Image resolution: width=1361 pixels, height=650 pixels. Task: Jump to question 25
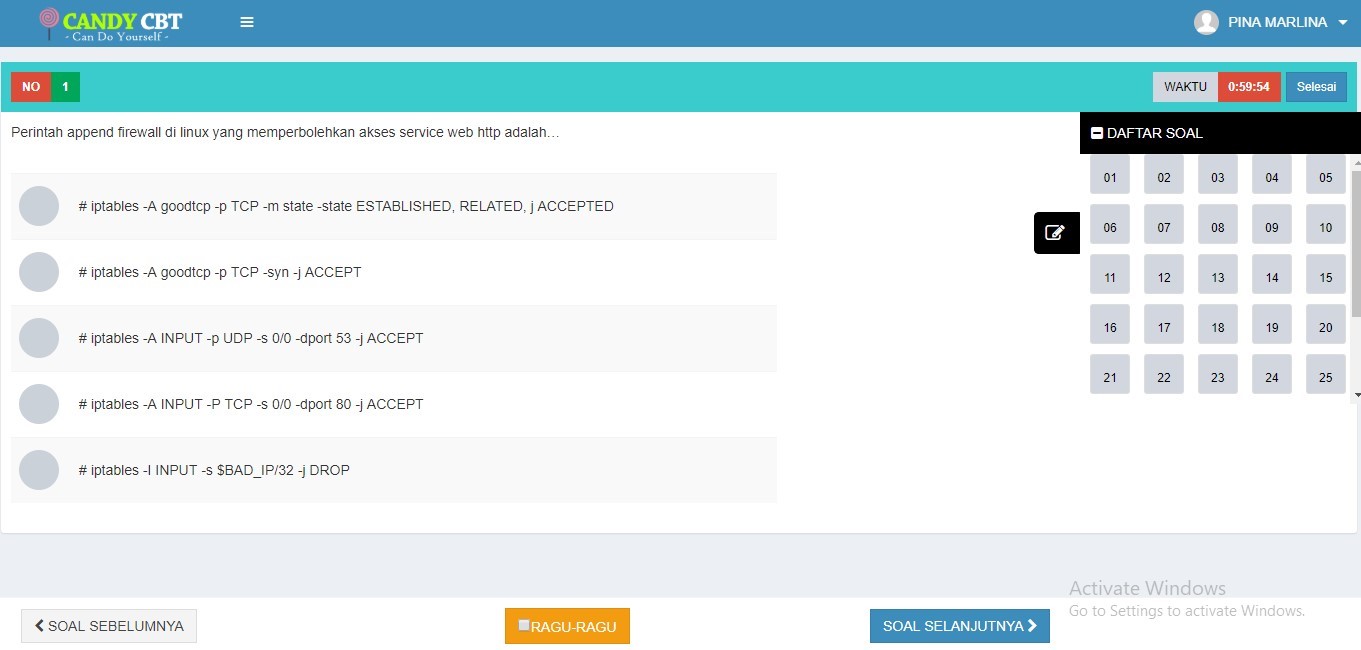(x=1326, y=376)
